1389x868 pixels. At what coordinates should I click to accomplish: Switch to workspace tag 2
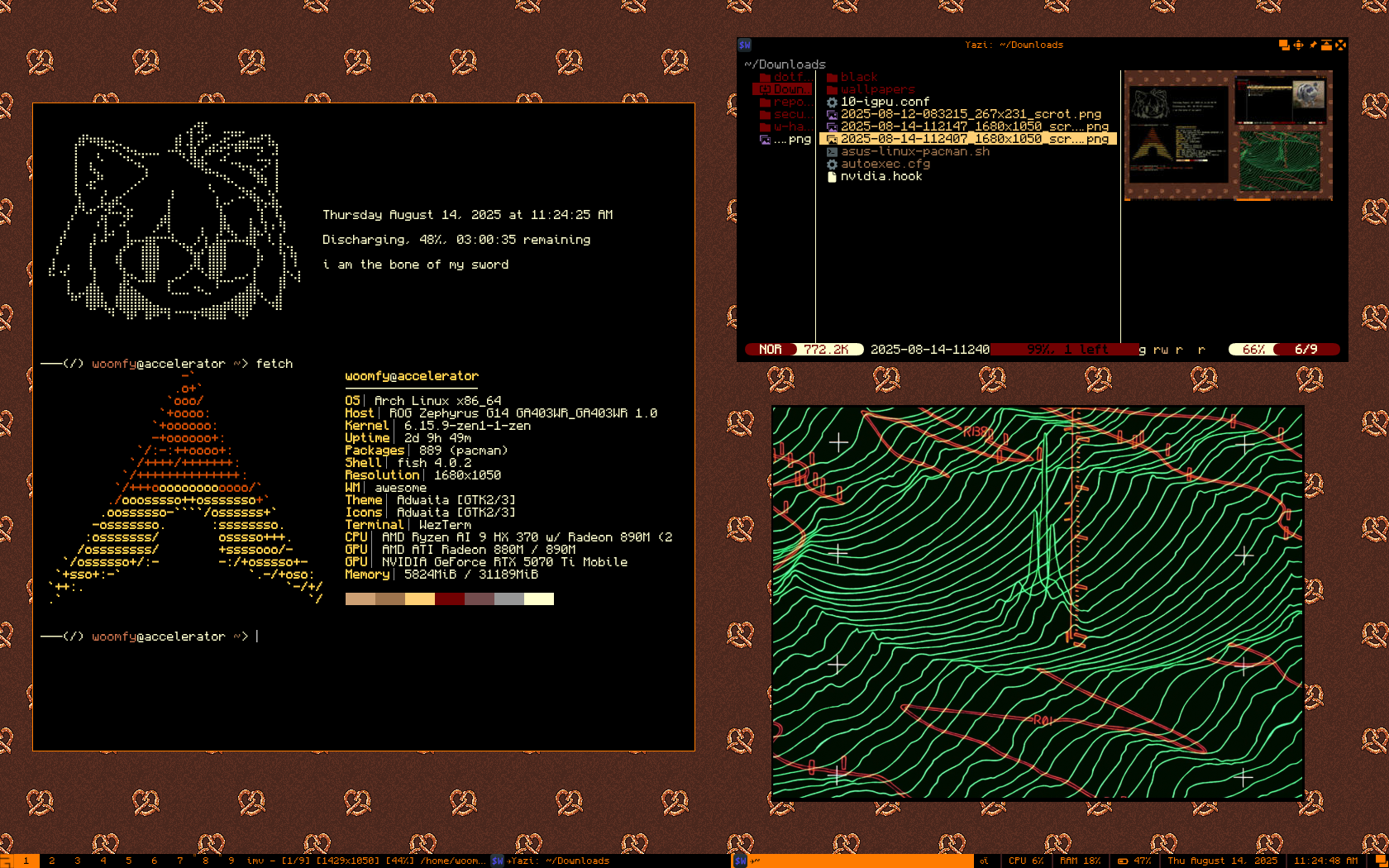coord(51,861)
